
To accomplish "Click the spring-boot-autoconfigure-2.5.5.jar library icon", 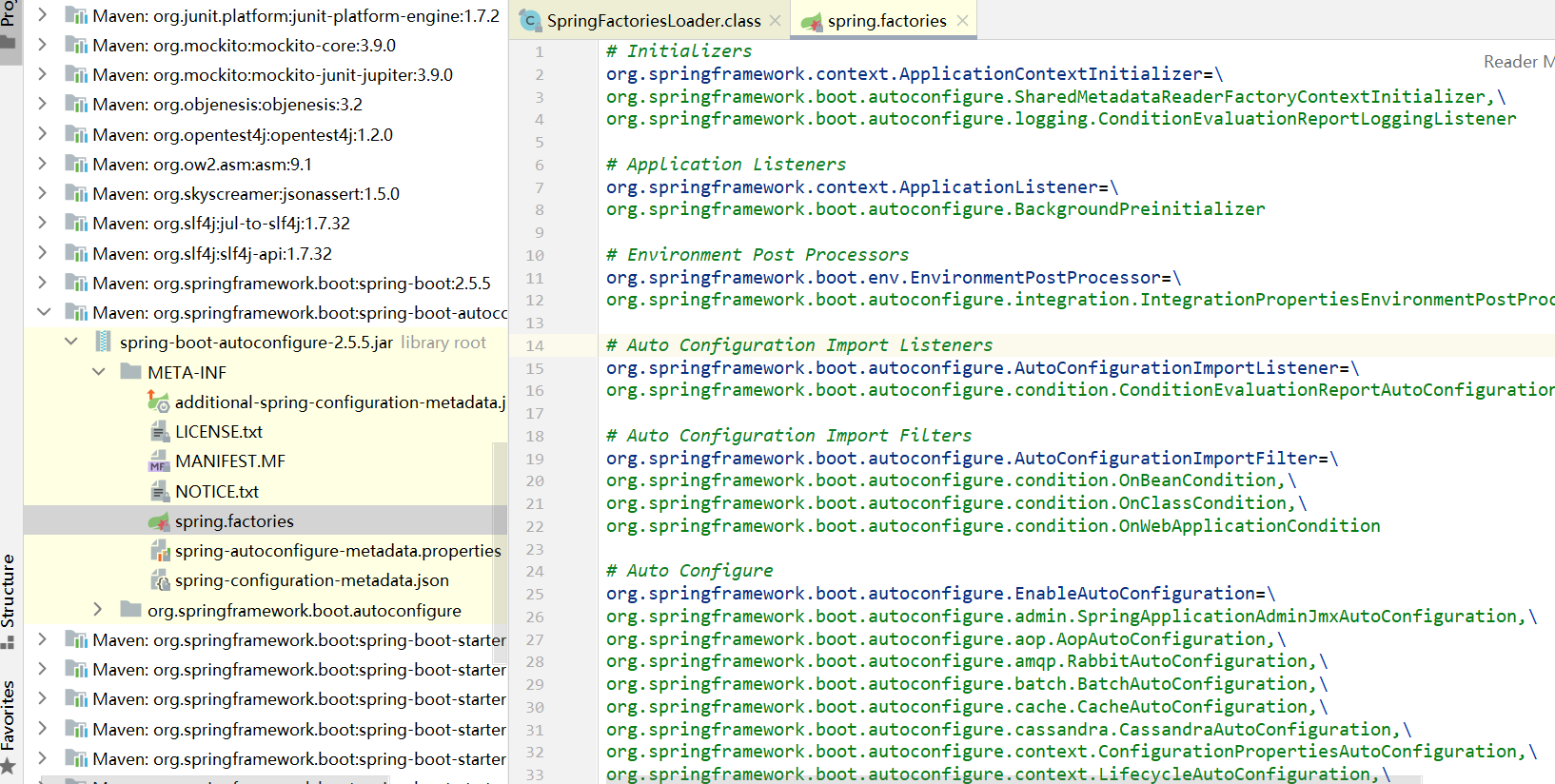I will pyautogui.click(x=103, y=343).
